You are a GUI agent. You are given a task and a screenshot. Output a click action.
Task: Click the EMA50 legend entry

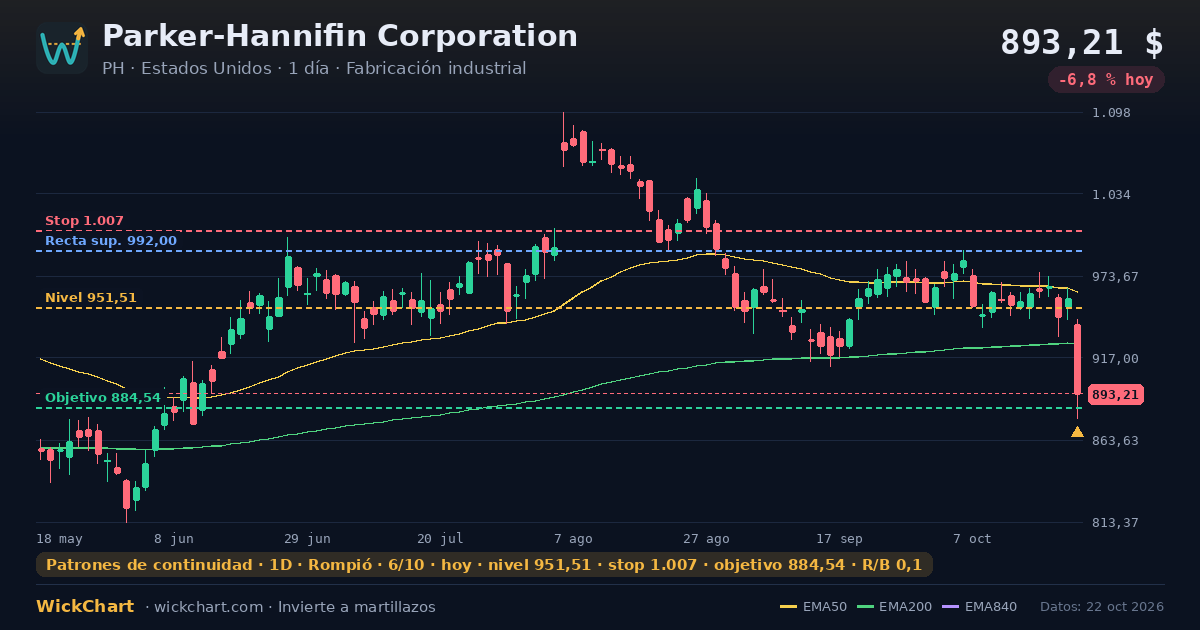point(813,607)
